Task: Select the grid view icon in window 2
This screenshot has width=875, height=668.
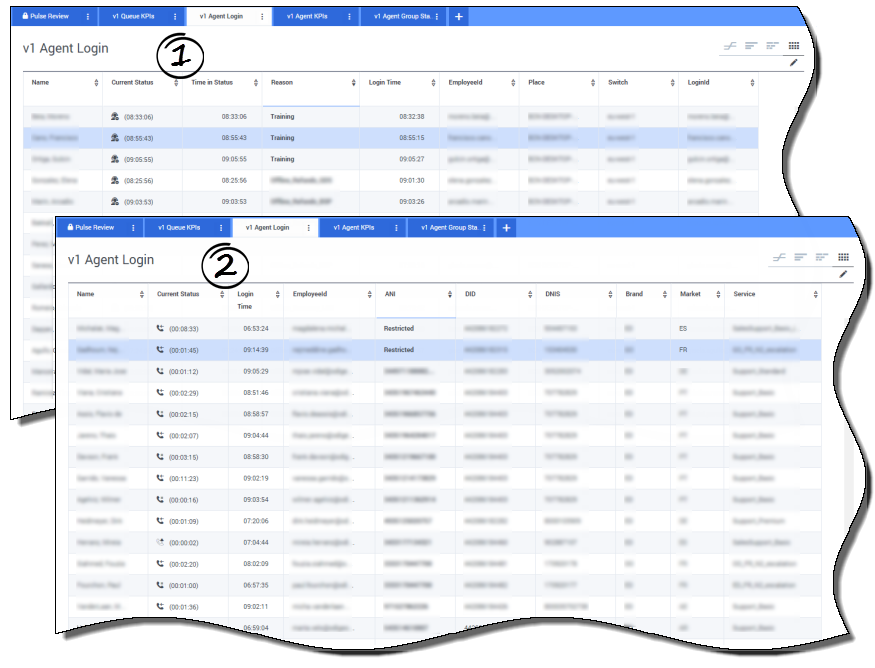Action: 843,257
